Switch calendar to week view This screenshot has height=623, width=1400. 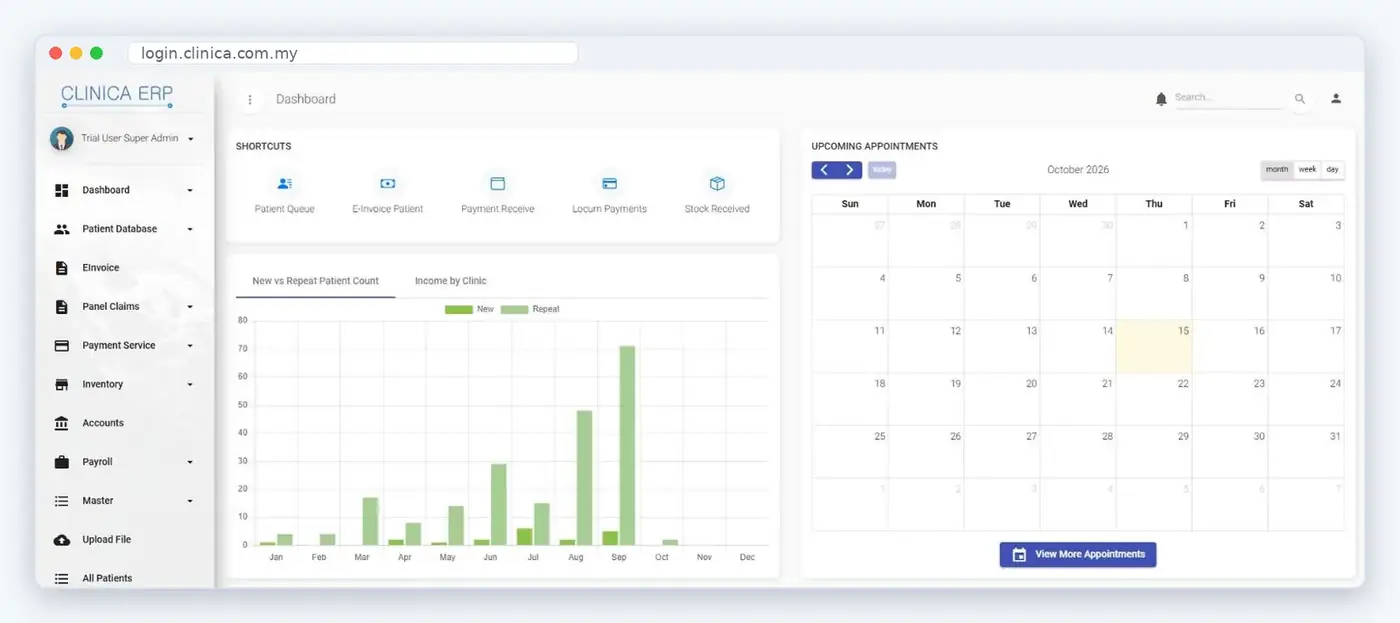pos(1307,170)
